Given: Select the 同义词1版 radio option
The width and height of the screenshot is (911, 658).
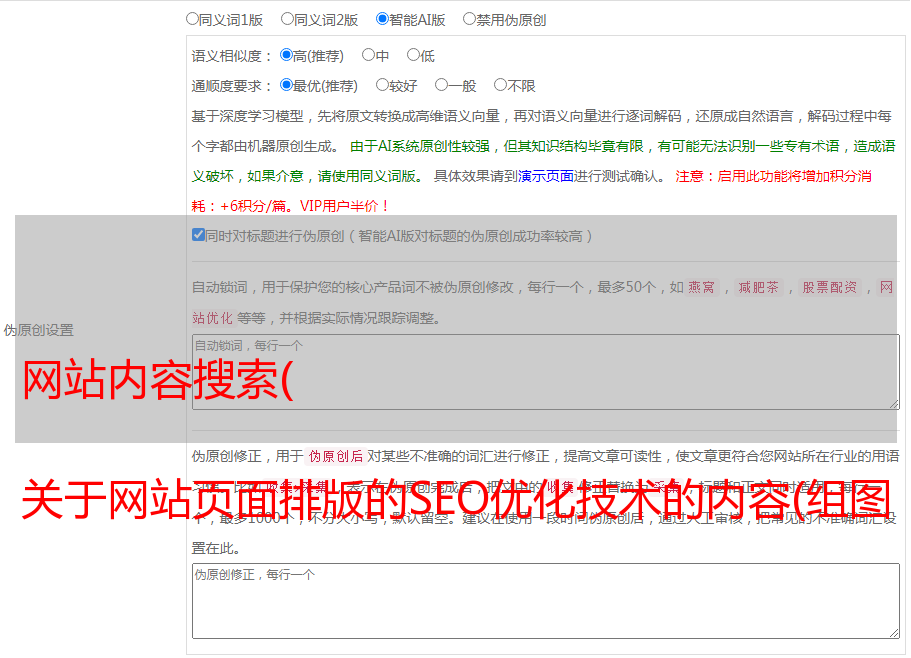Looking at the screenshot, I should click(192, 19).
